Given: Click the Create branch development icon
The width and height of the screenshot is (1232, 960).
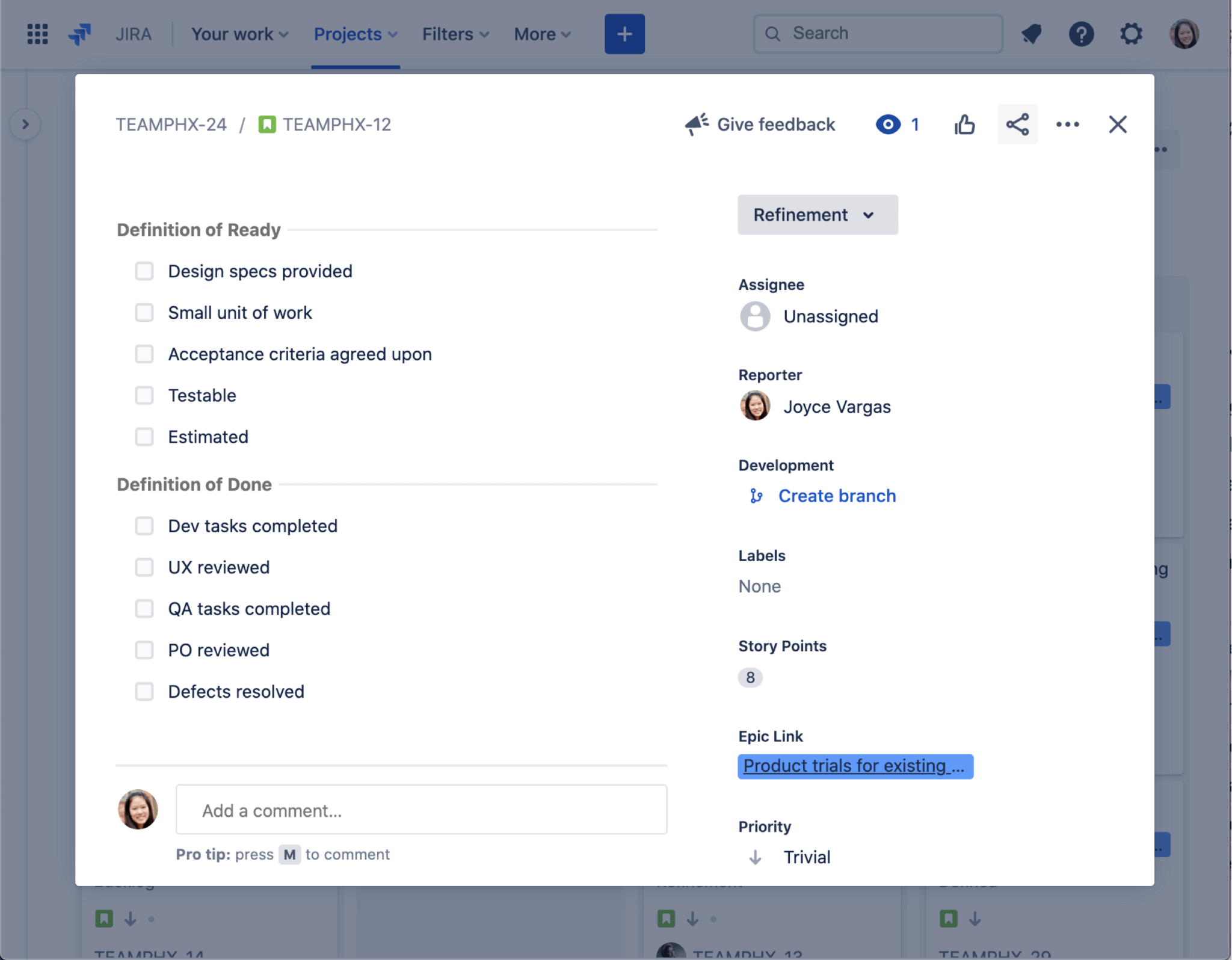Looking at the screenshot, I should [756, 495].
